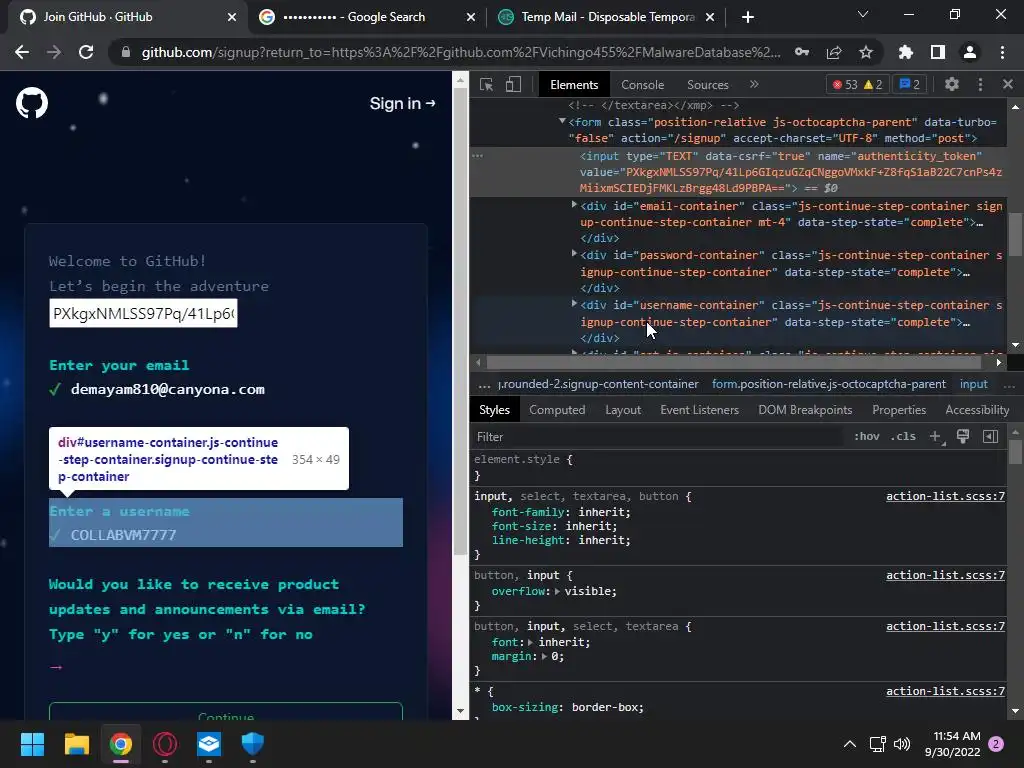Open the Extensions puzzle icon
Image resolution: width=1024 pixels, height=768 pixels.
[x=906, y=52]
